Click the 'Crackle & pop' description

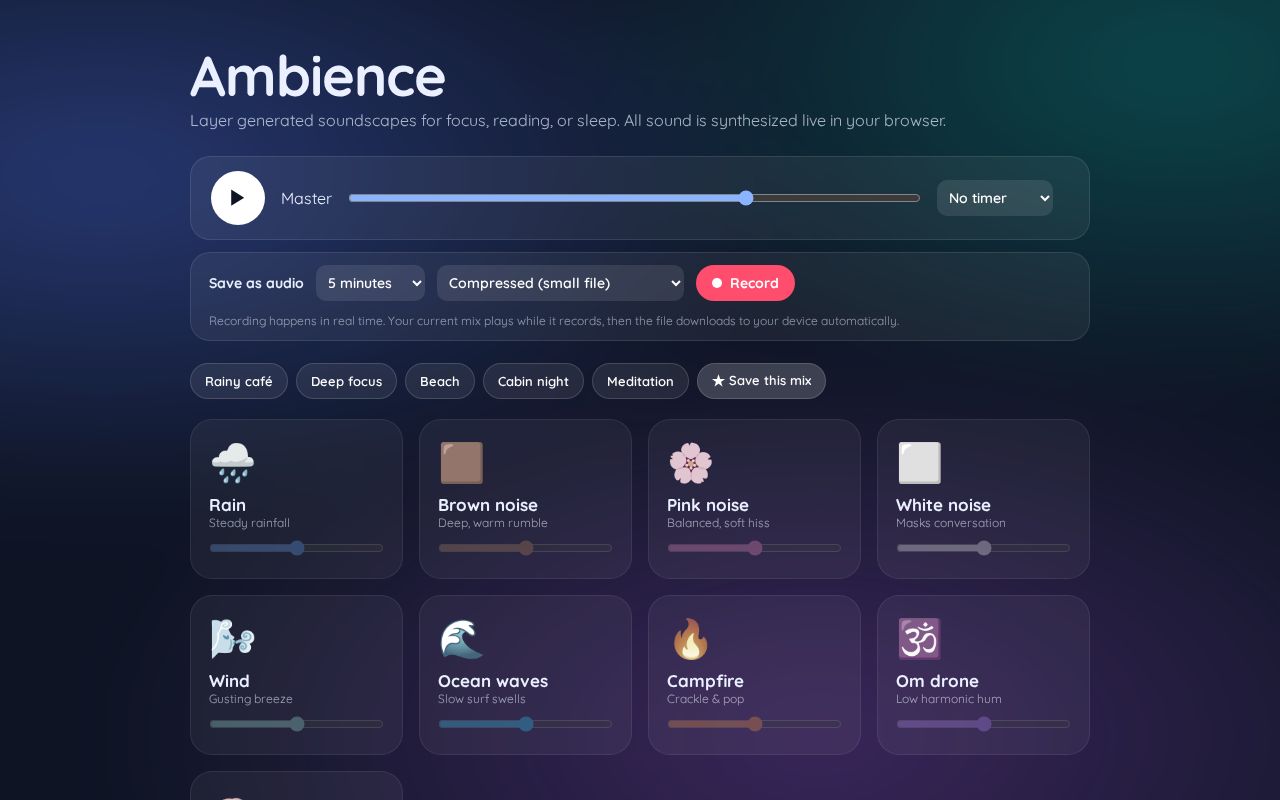point(706,699)
